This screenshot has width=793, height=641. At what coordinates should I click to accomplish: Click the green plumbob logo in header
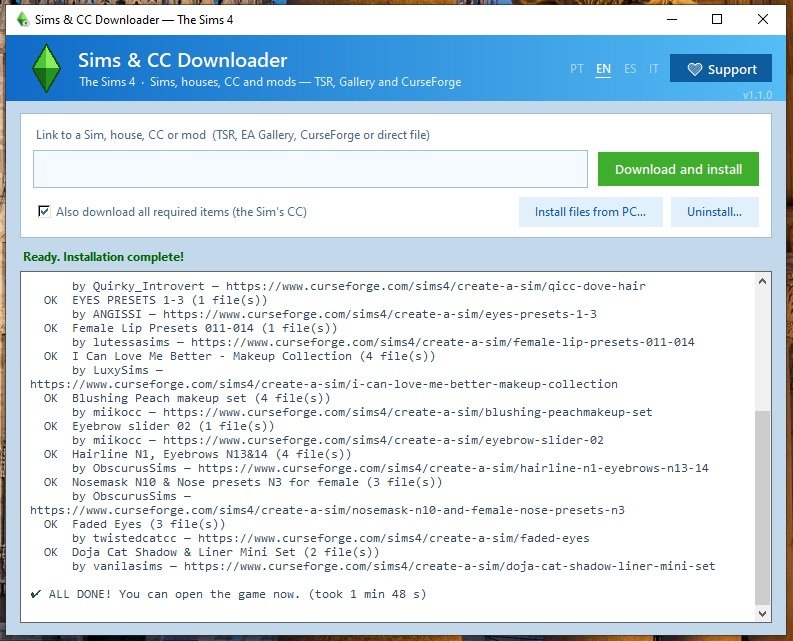[x=46, y=69]
